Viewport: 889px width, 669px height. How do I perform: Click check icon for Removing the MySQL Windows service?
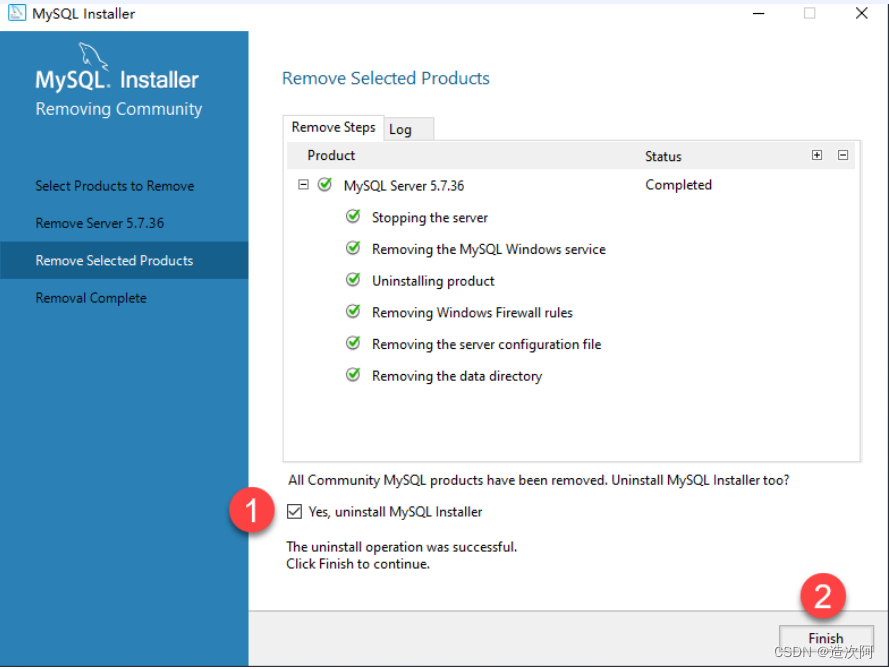tap(353, 248)
